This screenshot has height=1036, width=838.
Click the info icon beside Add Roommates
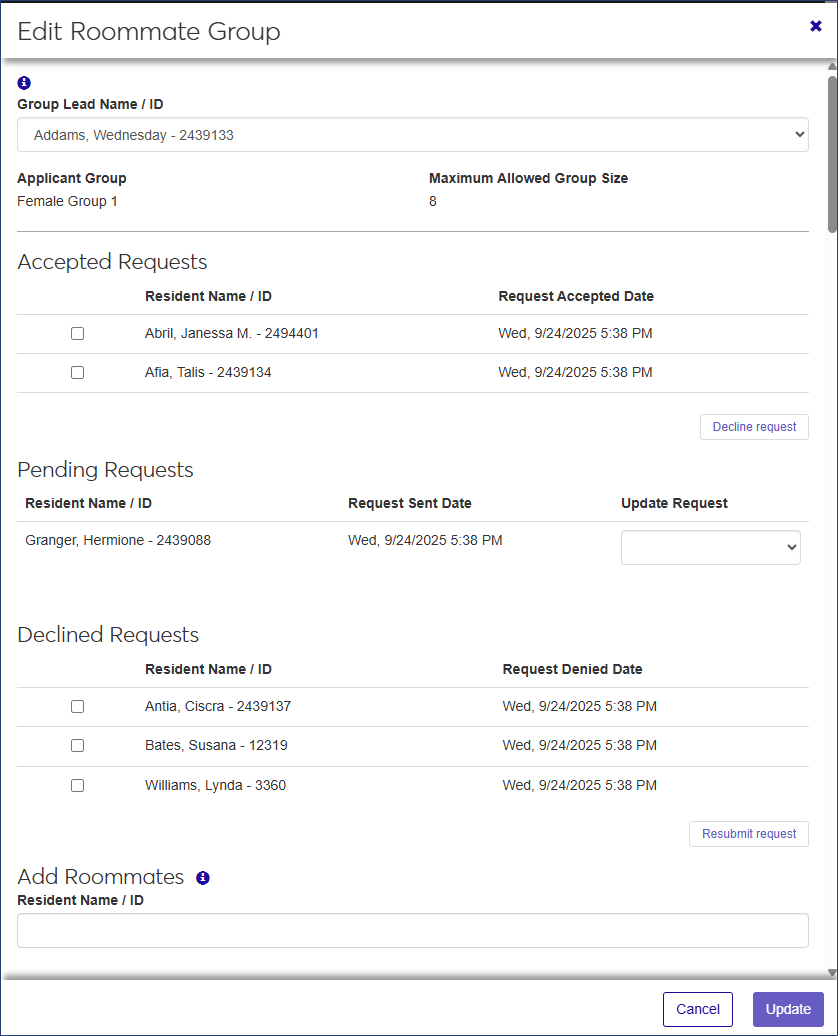(203, 878)
